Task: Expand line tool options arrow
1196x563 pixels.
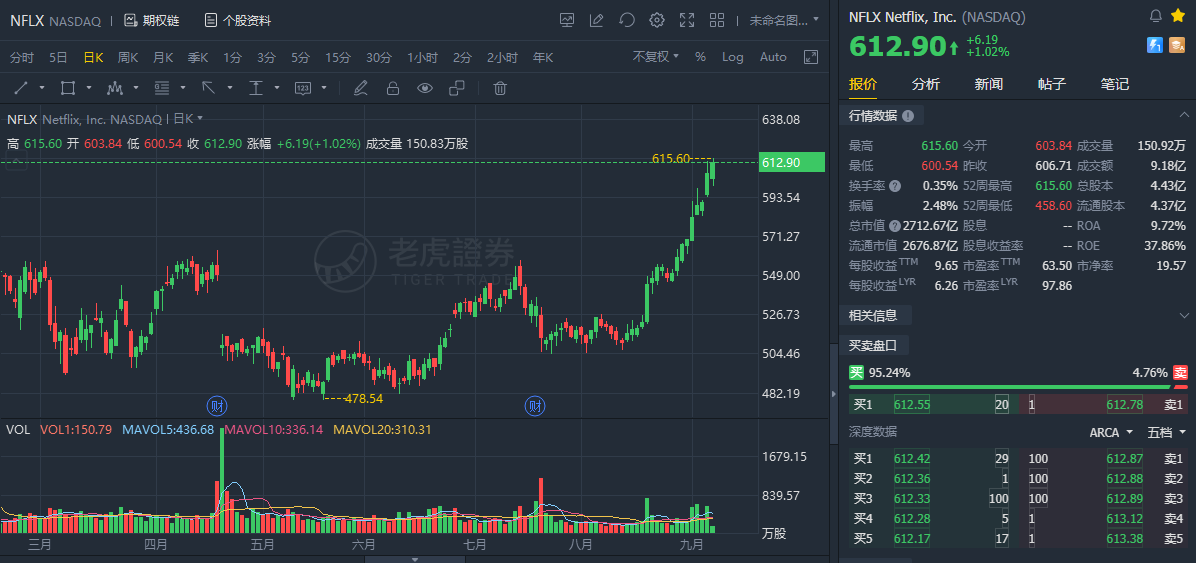Action: 42,88
